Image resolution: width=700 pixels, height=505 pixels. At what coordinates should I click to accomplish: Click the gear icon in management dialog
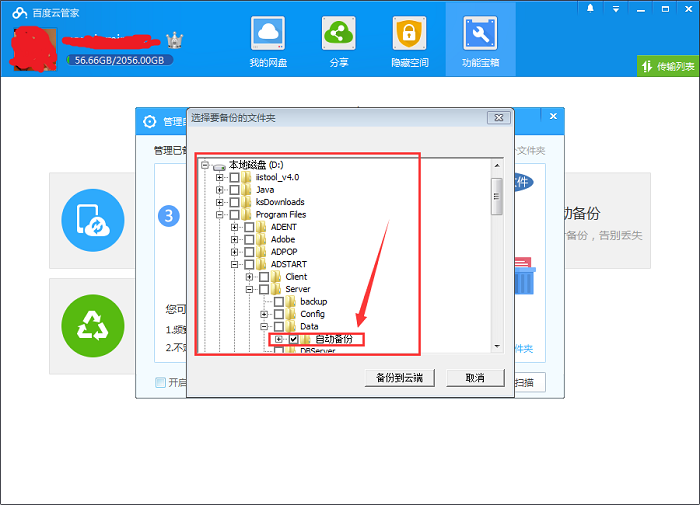click(x=150, y=121)
